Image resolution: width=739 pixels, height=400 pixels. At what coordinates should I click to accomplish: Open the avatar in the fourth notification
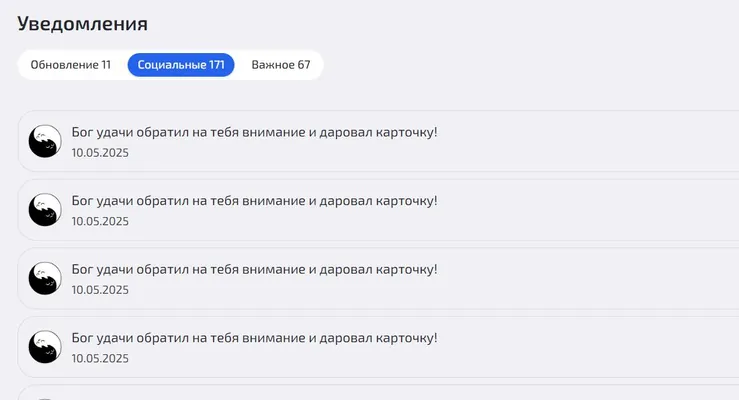[45, 347]
